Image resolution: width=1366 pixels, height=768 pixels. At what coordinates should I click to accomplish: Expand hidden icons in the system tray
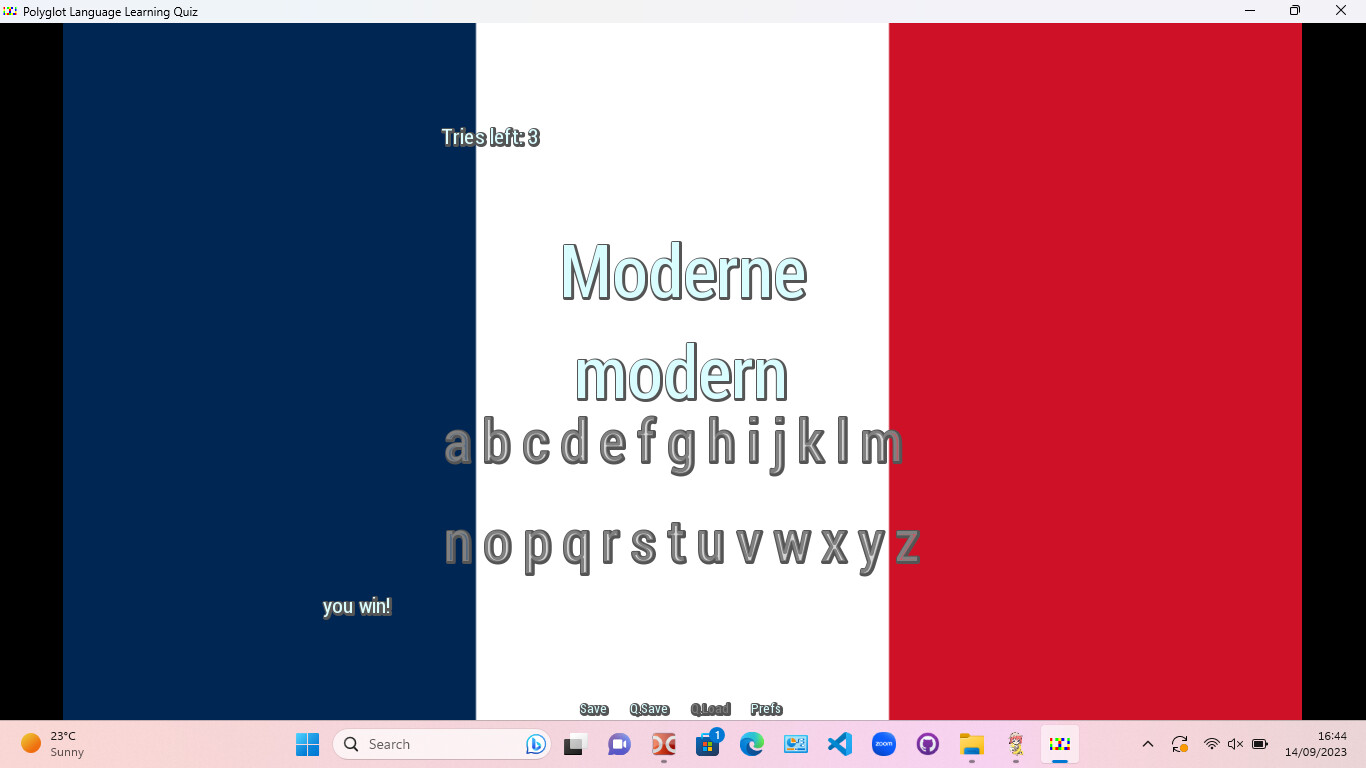[1147, 744]
